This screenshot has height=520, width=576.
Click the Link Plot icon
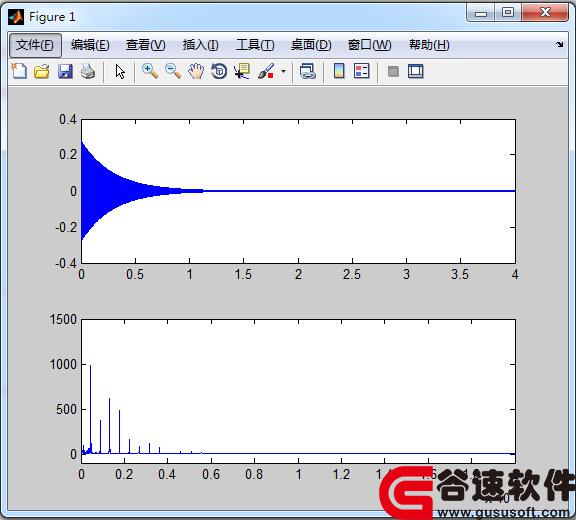tap(308, 71)
